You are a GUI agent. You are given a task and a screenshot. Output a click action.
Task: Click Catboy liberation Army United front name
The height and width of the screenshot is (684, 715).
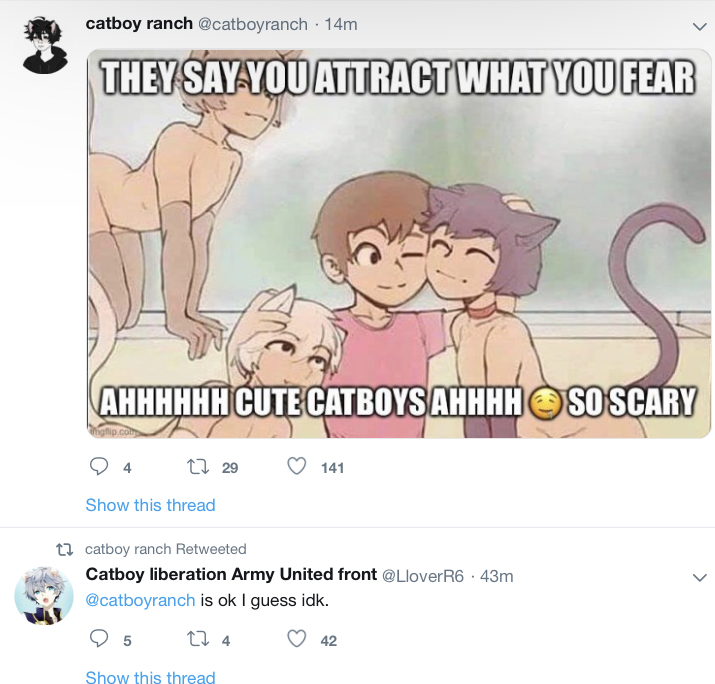tap(231, 575)
